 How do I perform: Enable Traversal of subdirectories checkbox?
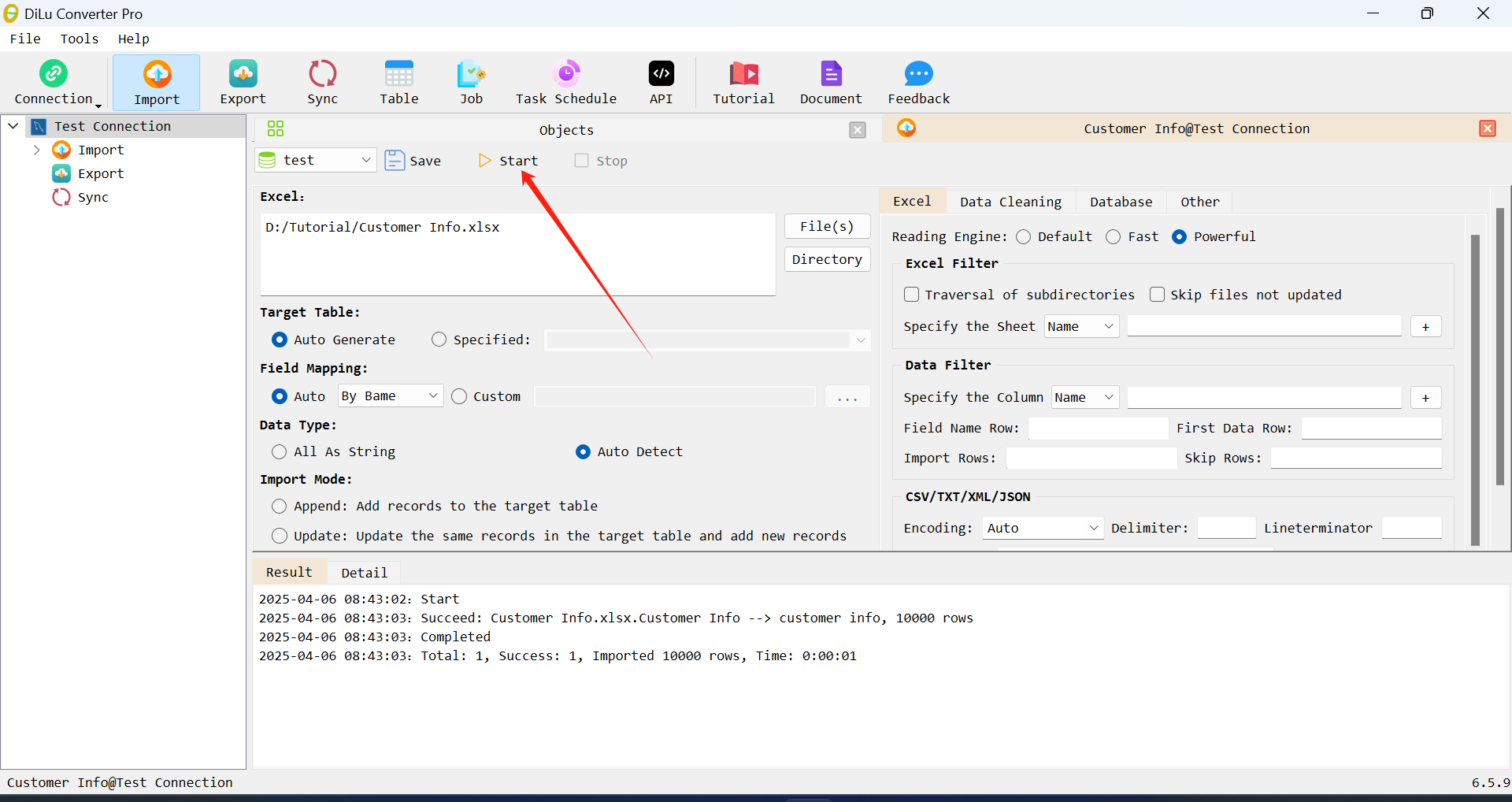coord(912,295)
